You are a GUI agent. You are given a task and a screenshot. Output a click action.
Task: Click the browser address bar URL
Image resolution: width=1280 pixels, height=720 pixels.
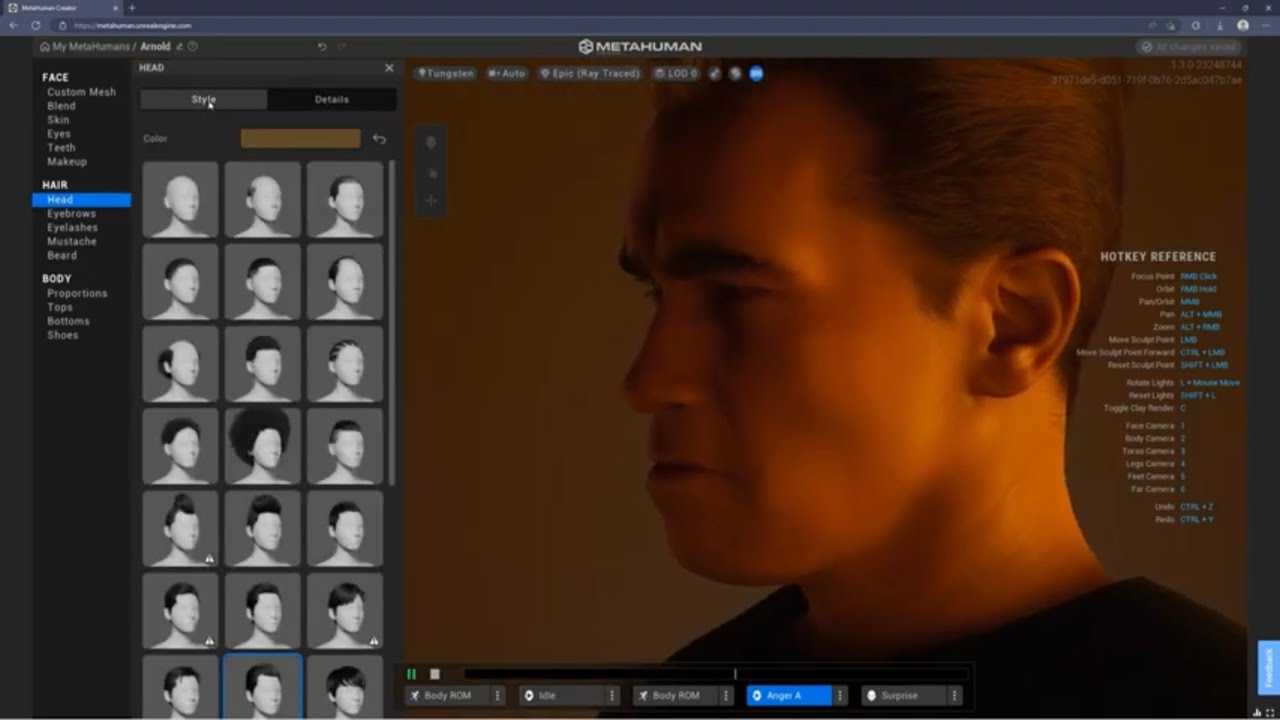coord(134,25)
